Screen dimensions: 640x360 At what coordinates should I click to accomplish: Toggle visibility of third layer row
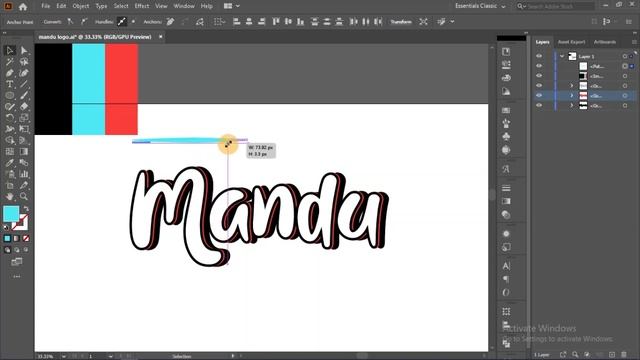point(539,76)
